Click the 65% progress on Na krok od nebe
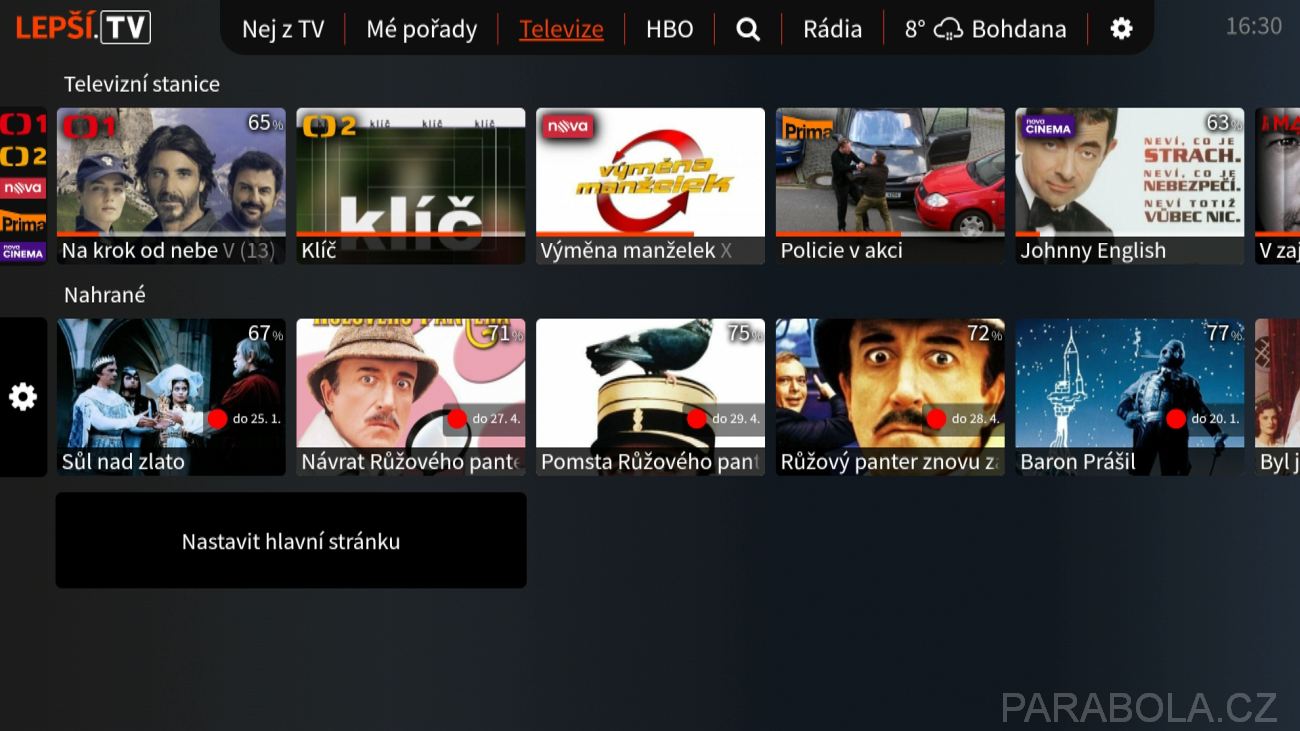 [265, 123]
